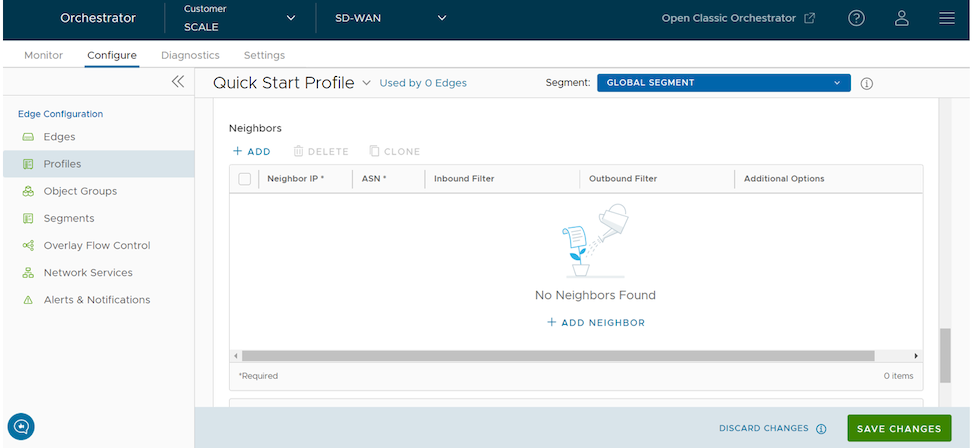The height and width of the screenshot is (448, 972).
Task: Click the Discard Changes info icon
Action: (821, 429)
